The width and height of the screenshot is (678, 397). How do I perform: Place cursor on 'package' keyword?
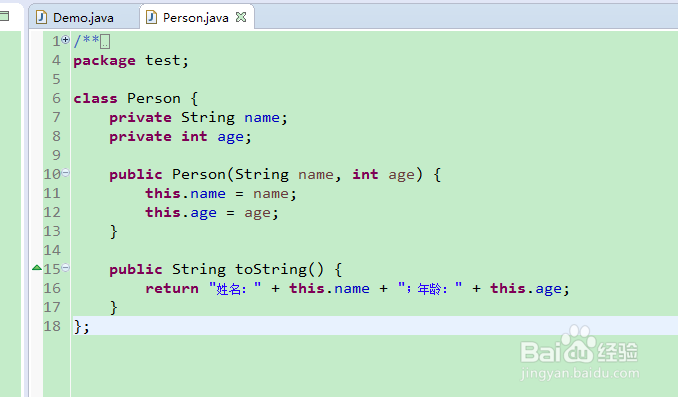coord(104,61)
